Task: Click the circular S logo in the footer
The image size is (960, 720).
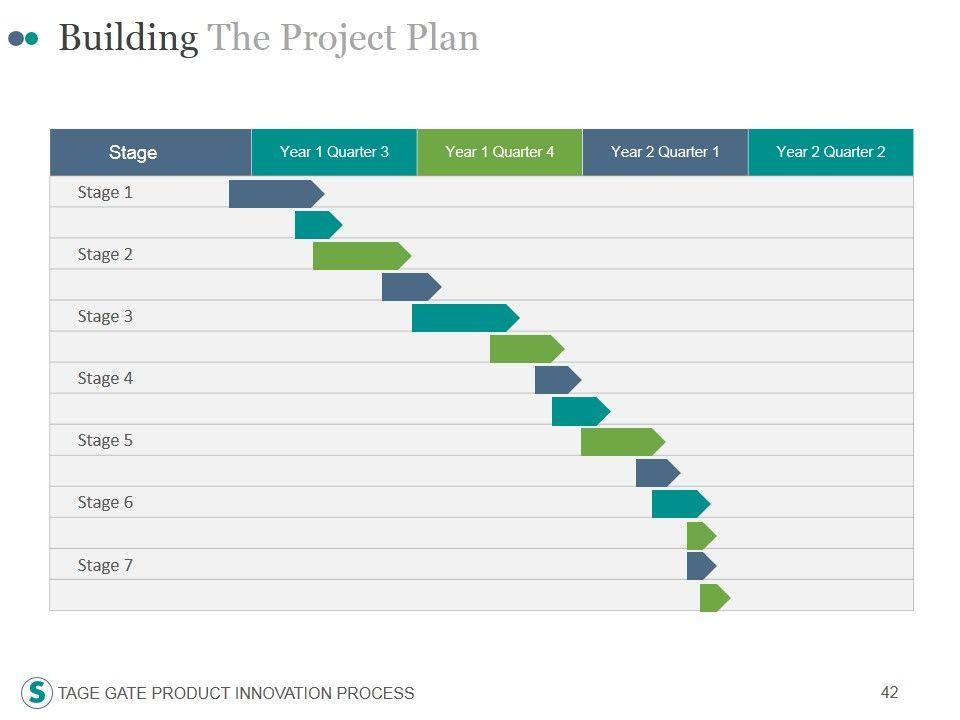Action: click(37, 692)
